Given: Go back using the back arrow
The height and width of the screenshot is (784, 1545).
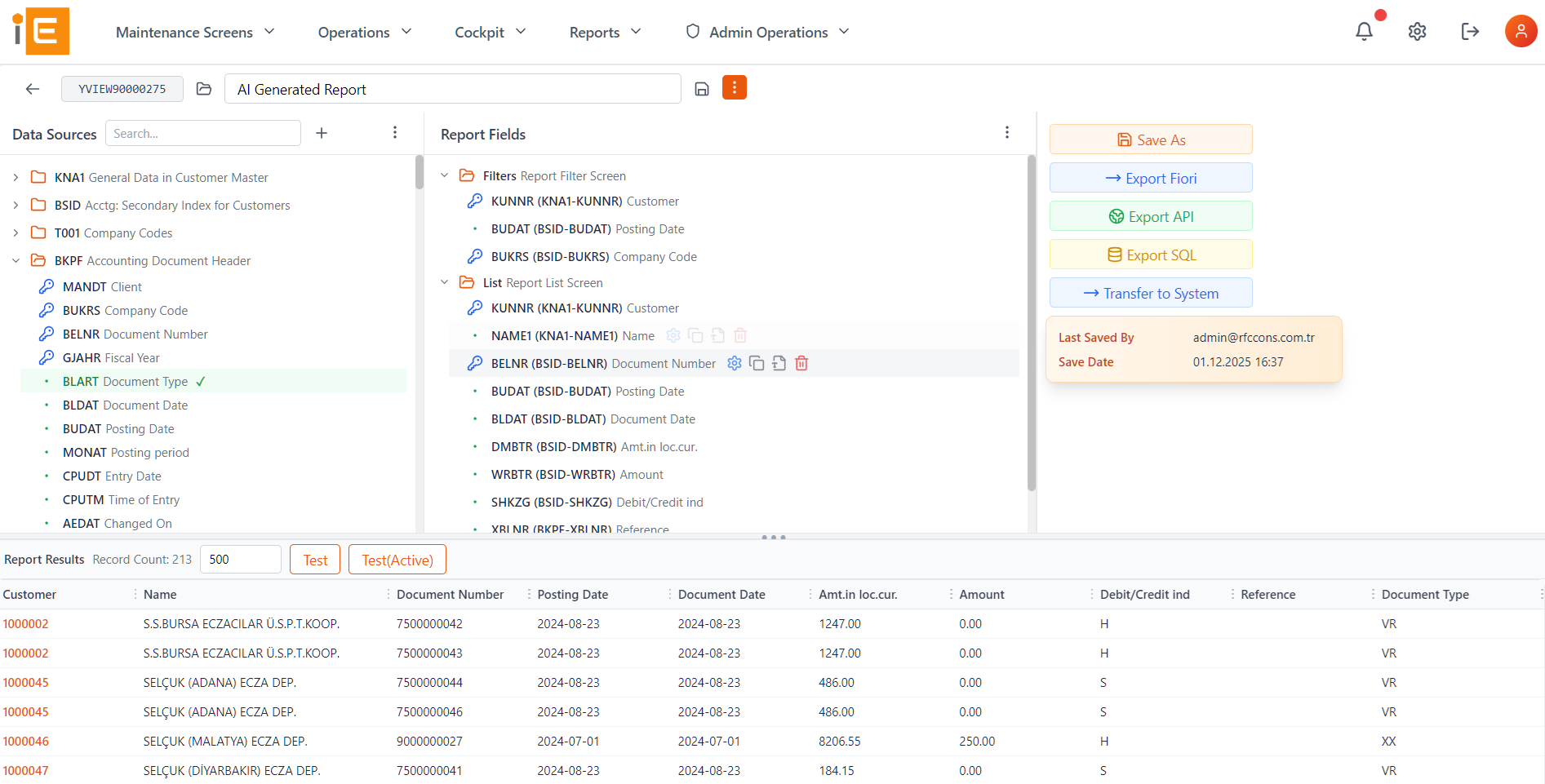Looking at the screenshot, I should tap(32, 88).
